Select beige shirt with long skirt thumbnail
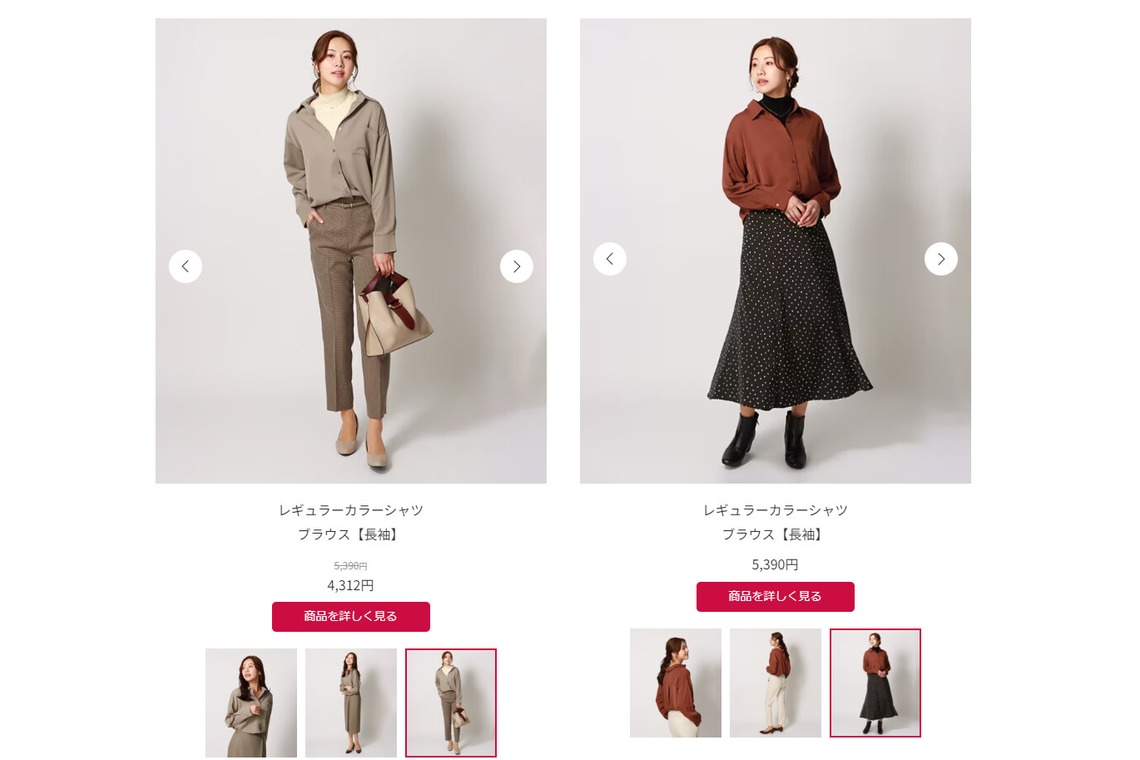The width and height of the screenshot is (1140, 760). point(350,703)
